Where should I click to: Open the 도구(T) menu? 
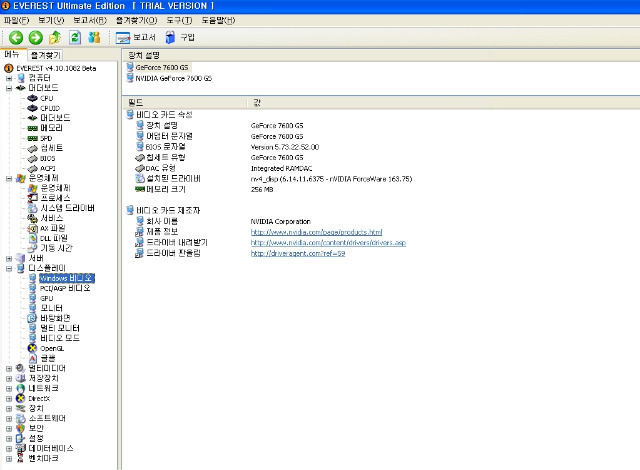(x=179, y=20)
